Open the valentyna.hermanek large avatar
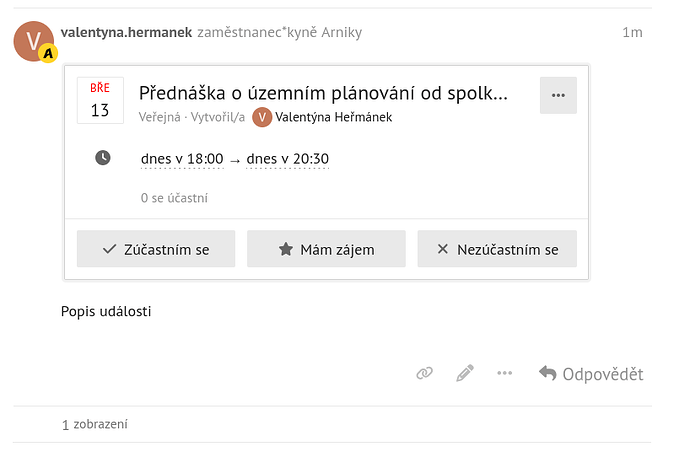 tap(34, 41)
